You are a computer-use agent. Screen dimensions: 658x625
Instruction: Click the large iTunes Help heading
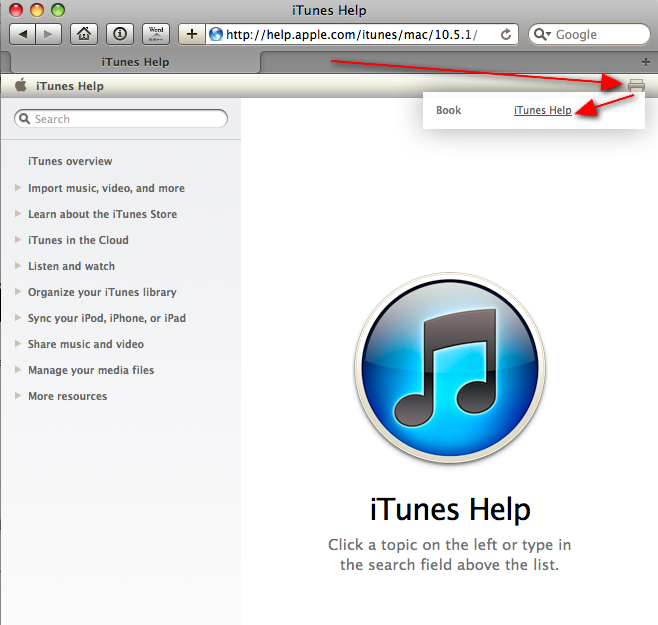(x=450, y=509)
